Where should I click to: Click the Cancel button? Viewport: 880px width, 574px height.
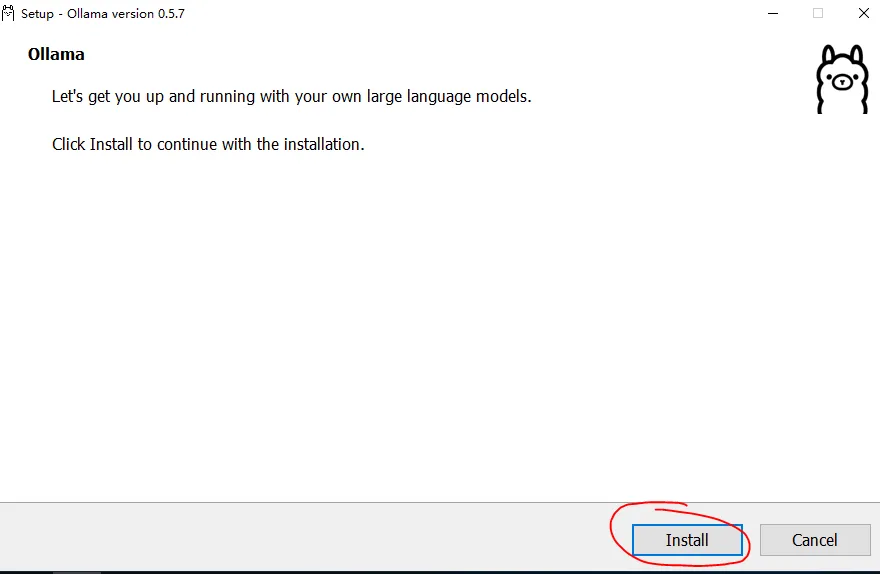(815, 540)
